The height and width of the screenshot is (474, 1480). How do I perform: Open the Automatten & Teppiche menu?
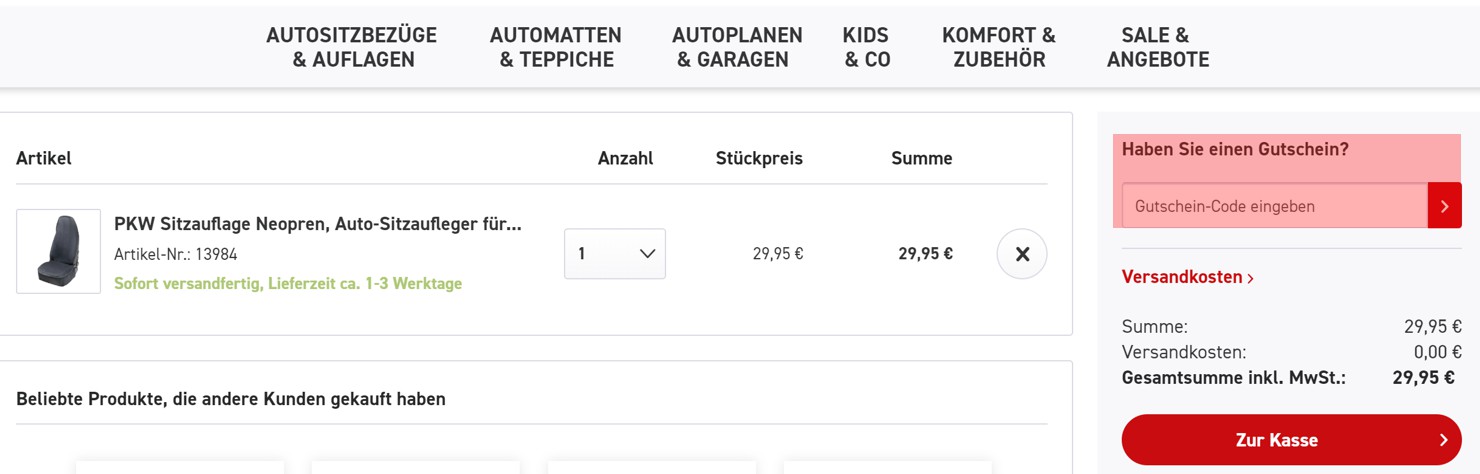[x=555, y=48]
